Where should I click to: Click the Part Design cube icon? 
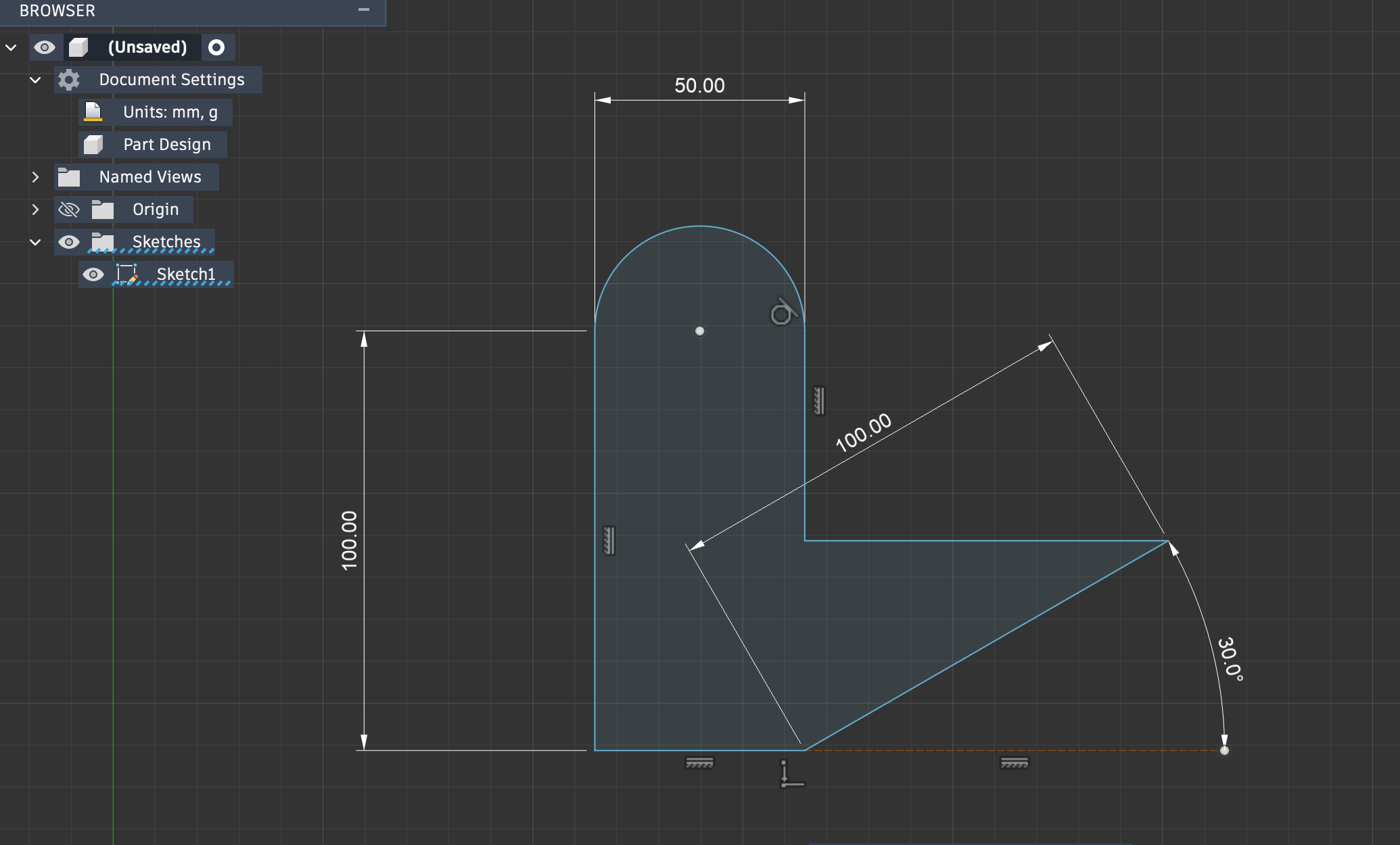[93, 145]
